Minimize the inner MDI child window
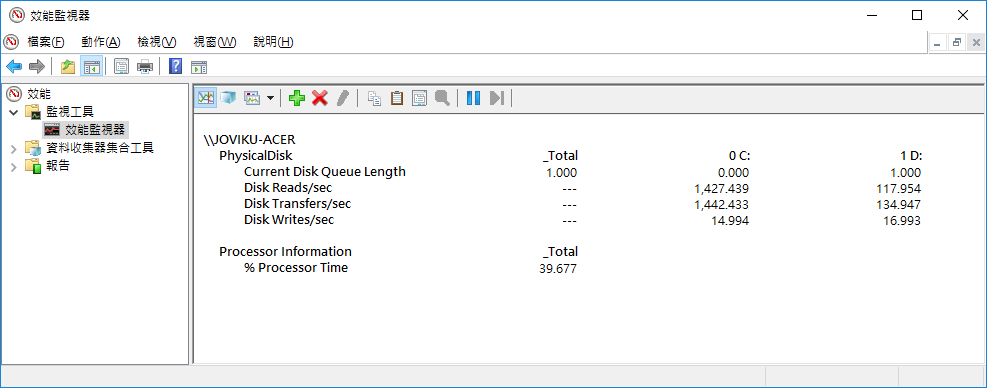This screenshot has width=987, height=388. (938, 43)
